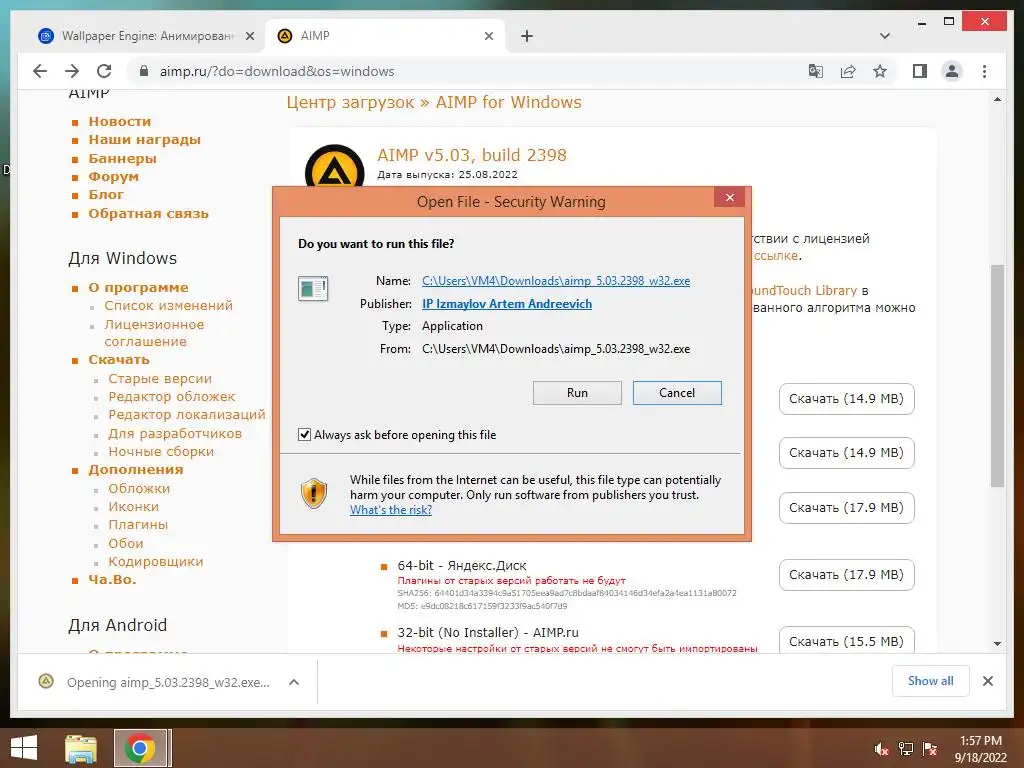This screenshot has width=1024, height=768.
Task: Click the network tray icon
Action: (x=905, y=749)
